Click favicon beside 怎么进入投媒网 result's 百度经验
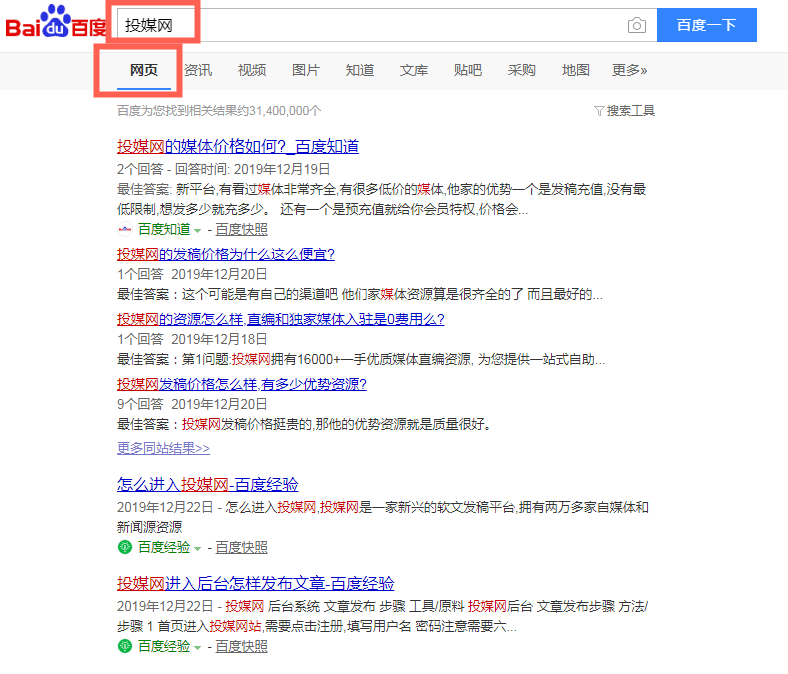Viewport: 788px width, 674px height. 125,547
